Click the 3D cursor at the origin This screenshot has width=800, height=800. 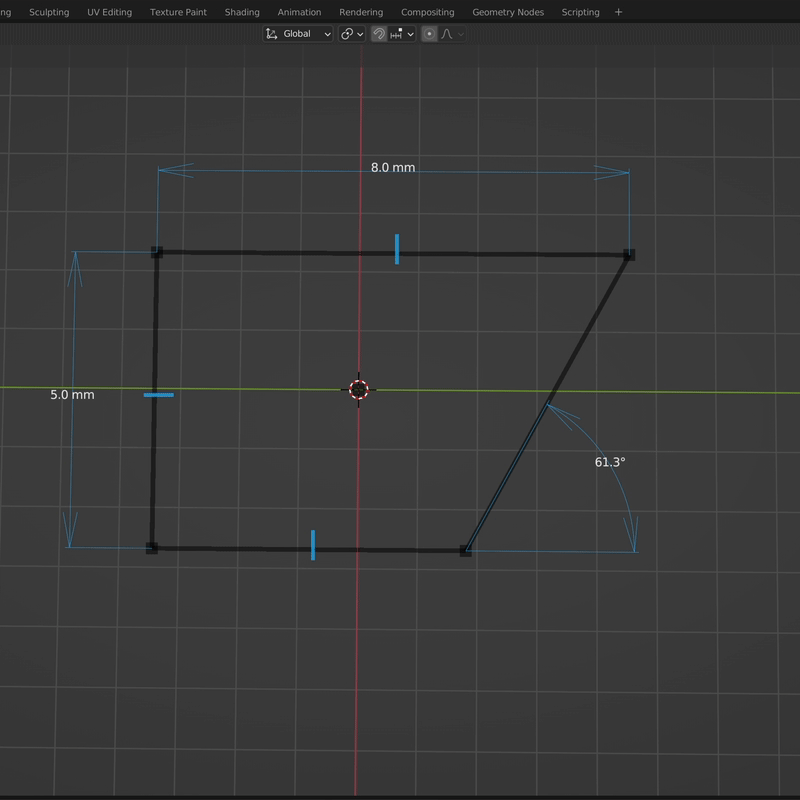(x=359, y=390)
